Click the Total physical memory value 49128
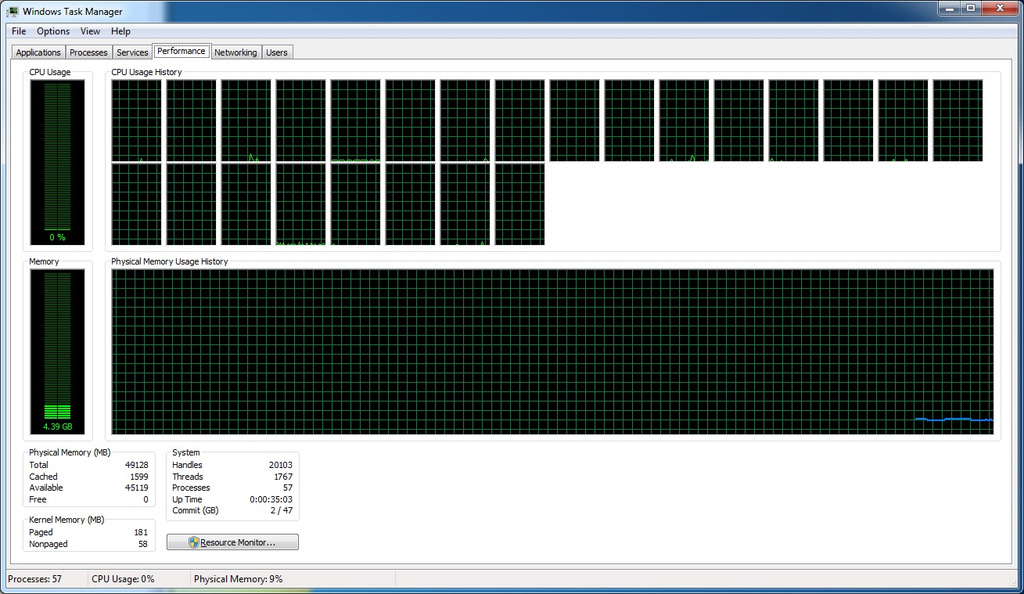1024x594 pixels. [x=136, y=465]
